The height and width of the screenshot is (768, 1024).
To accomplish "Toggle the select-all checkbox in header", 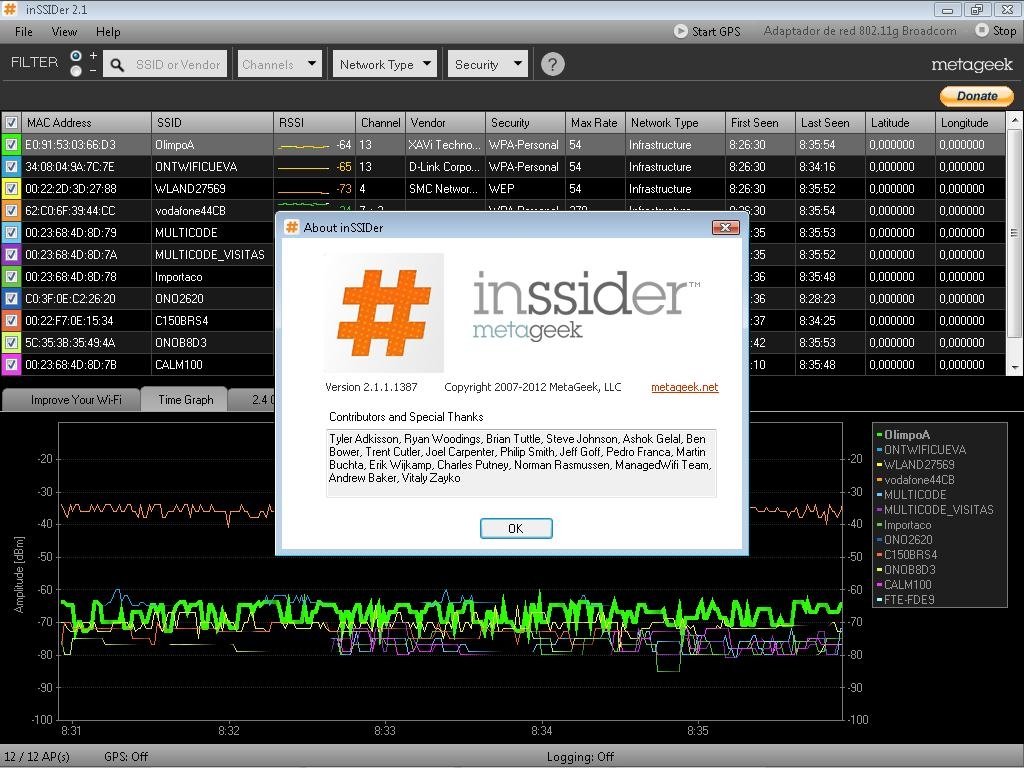I will [x=11, y=123].
